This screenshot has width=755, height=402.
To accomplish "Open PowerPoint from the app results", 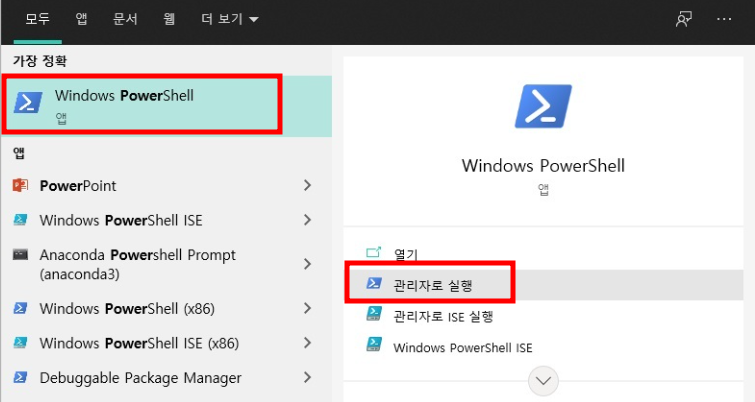I will click(167, 186).
